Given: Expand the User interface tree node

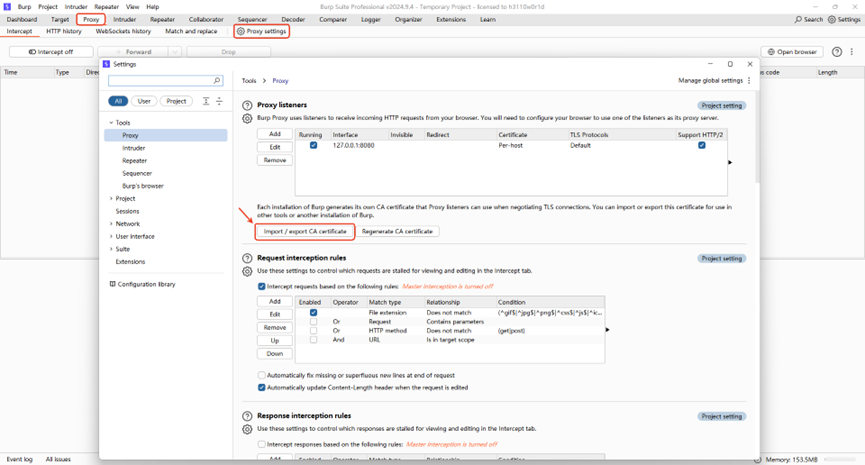Looking at the screenshot, I should click(x=111, y=237).
